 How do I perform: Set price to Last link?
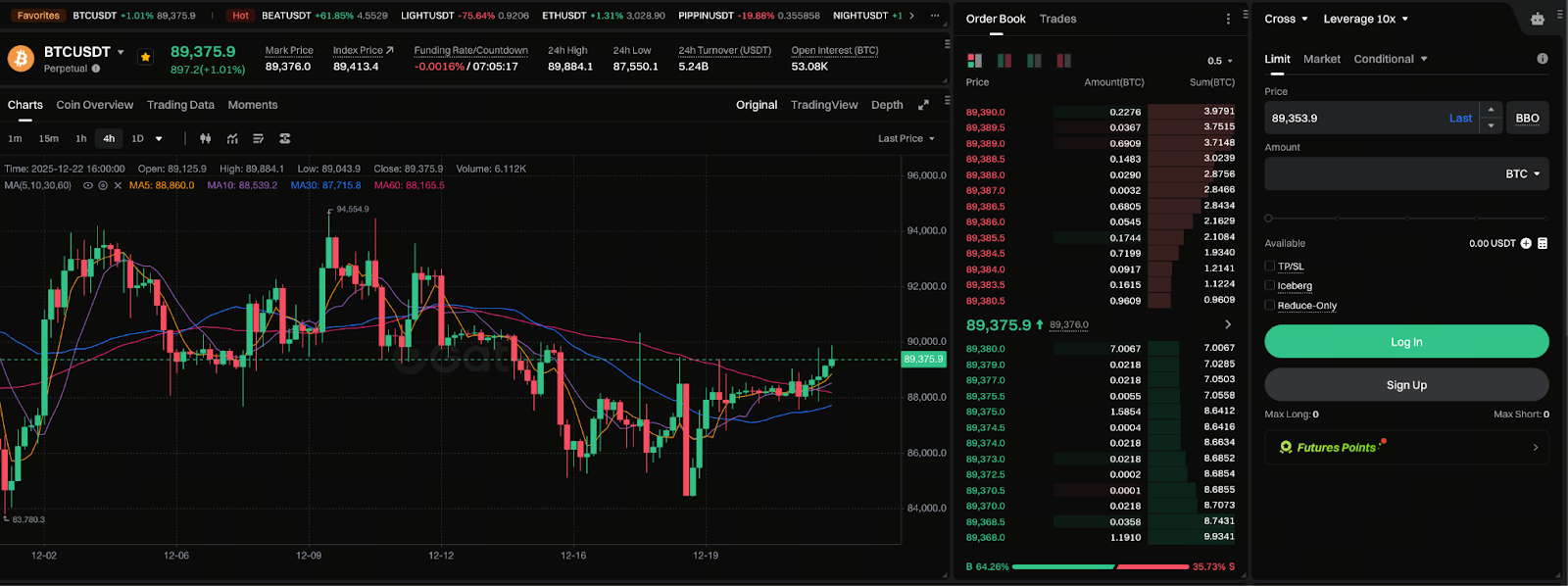click(1460, 118)
